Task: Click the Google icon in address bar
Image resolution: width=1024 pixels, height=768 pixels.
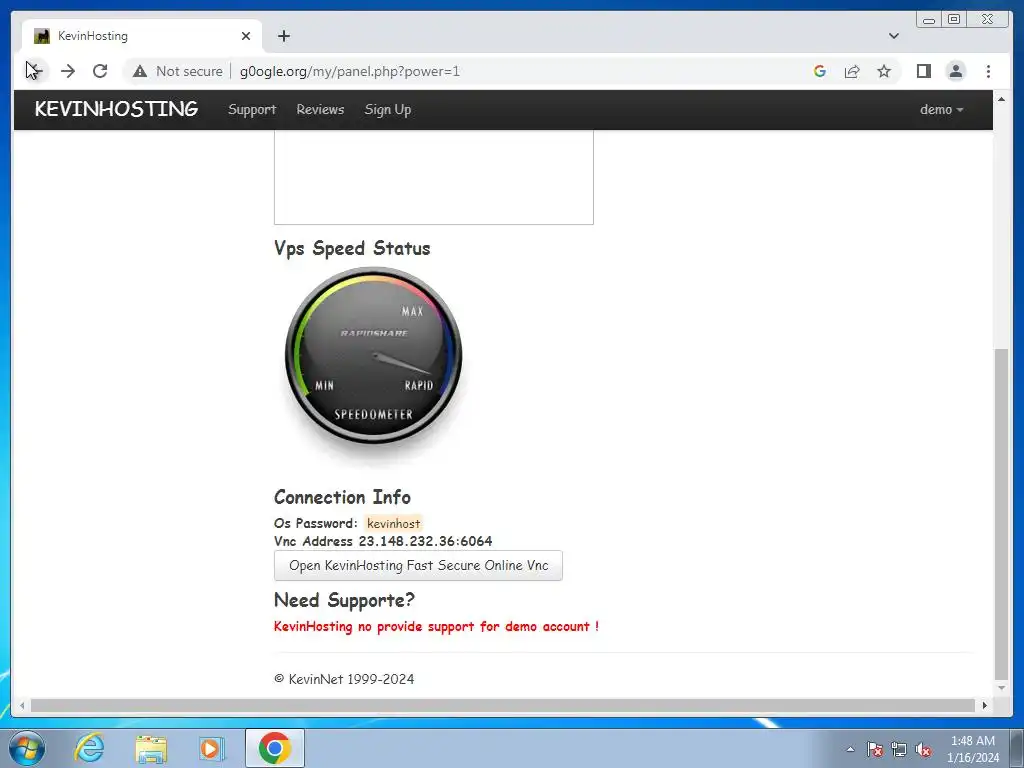Action: (x=820, y=71)
